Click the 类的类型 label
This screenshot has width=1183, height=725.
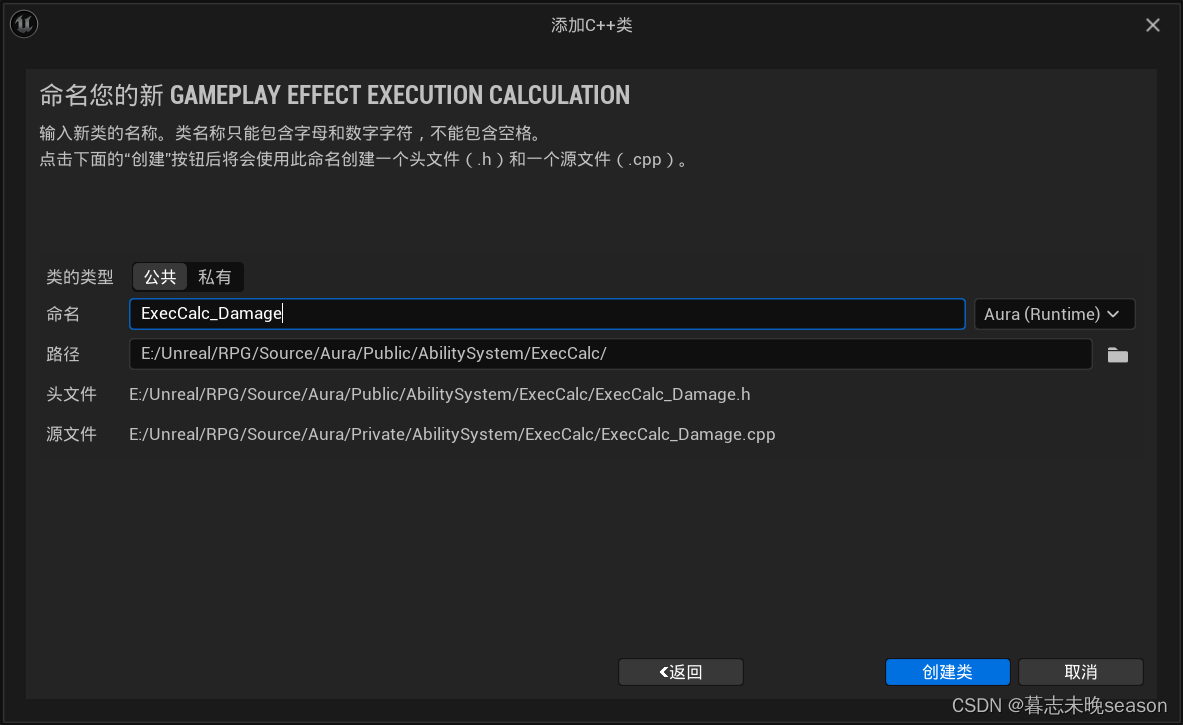[x=79, y=277]
